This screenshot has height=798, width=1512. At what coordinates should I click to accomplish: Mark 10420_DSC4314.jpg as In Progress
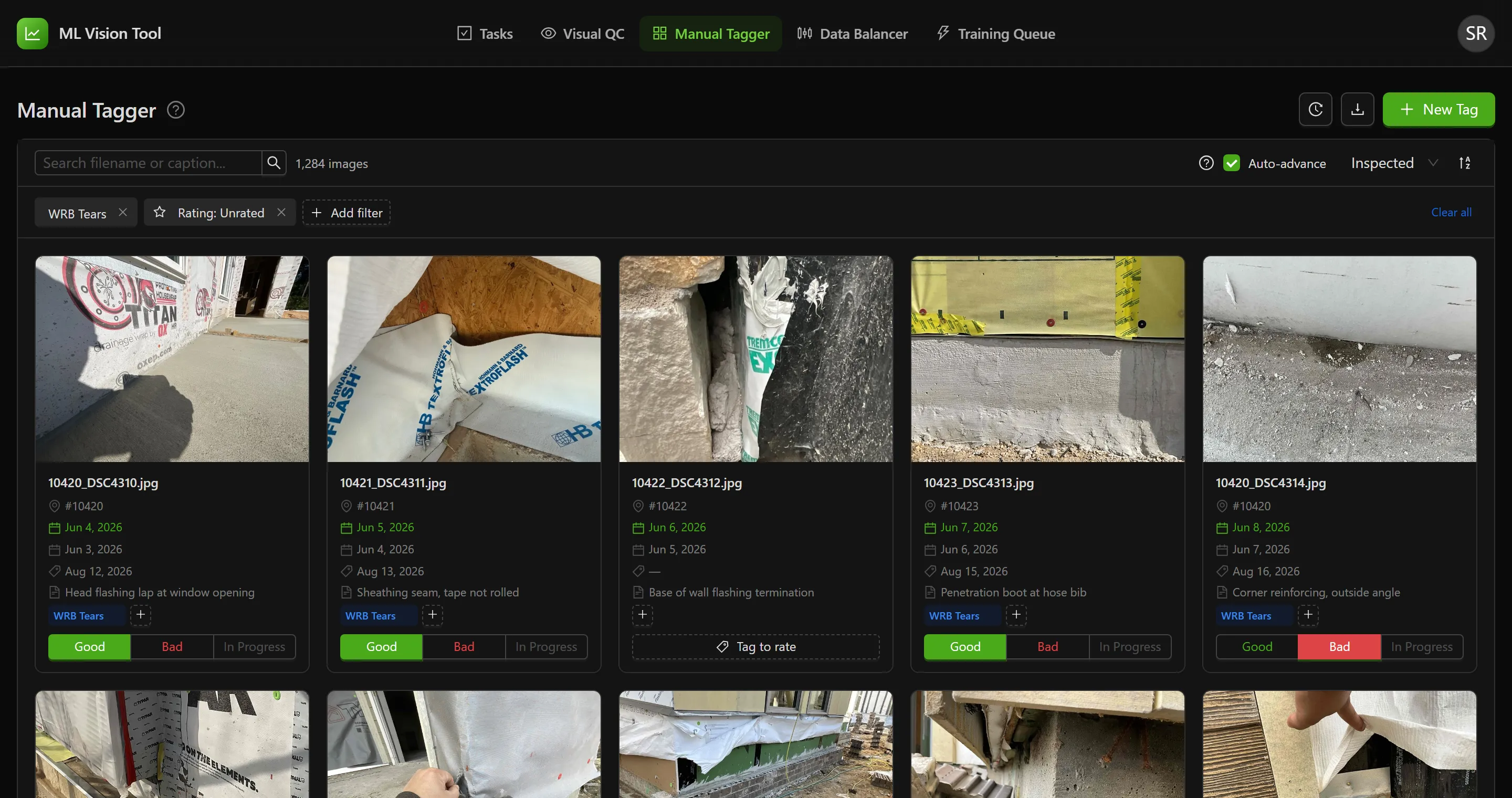[1422, 647]
